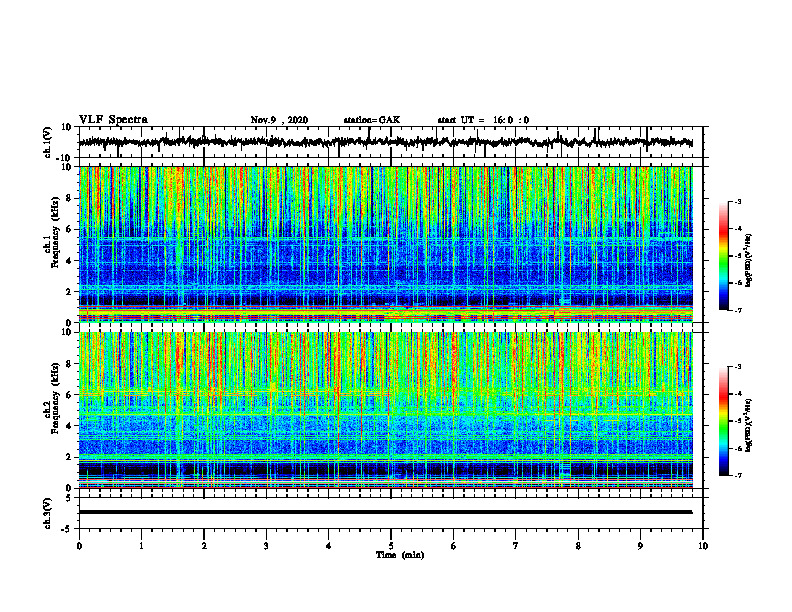Click time axis tick label 7

point(516,546)
